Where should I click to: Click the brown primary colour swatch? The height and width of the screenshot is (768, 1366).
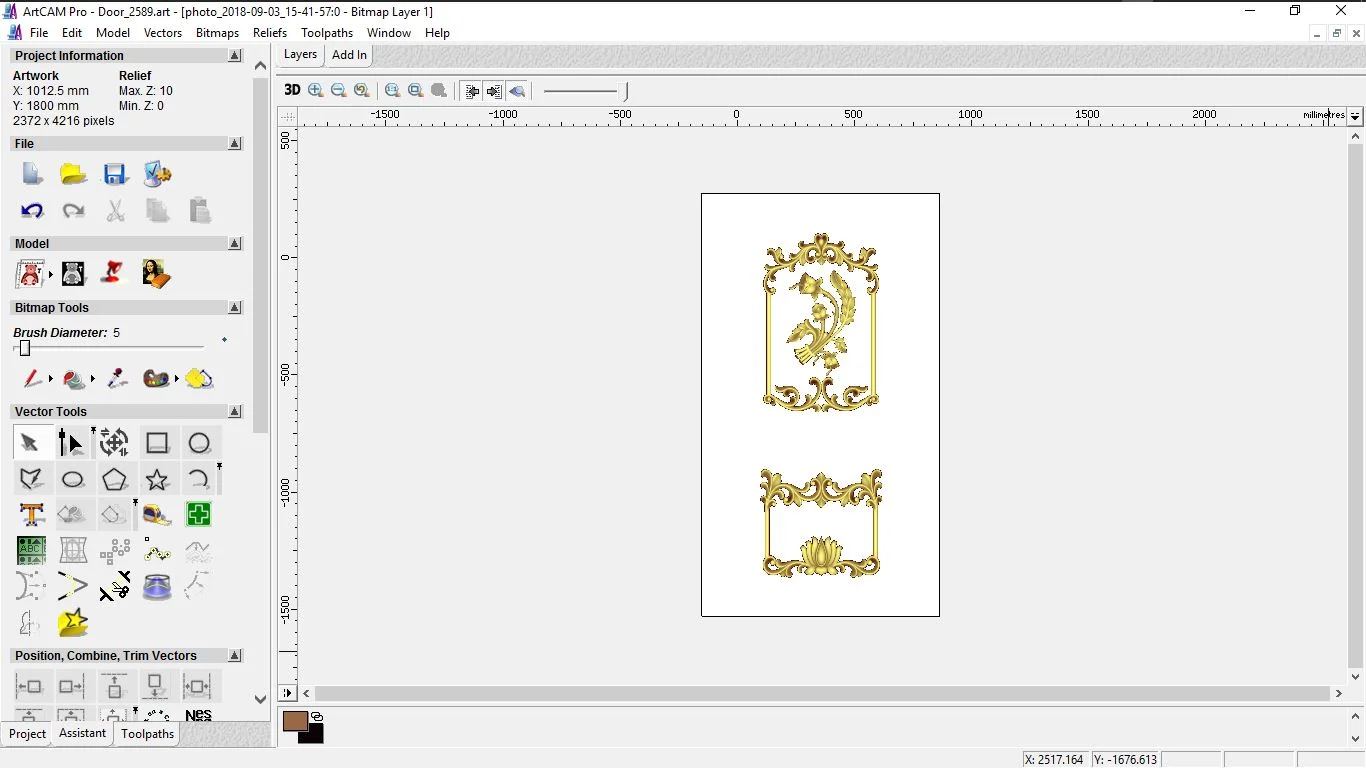click(295, 721)
